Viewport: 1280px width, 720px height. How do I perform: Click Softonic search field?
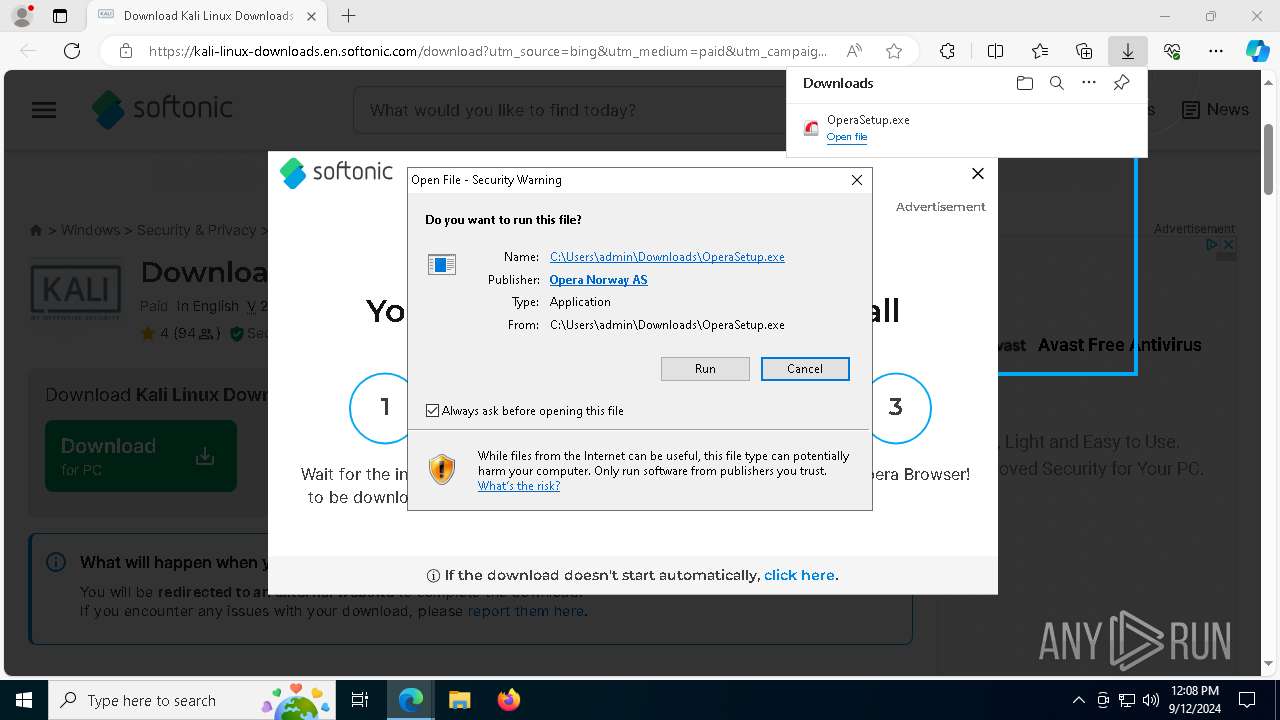pos(570,110)
